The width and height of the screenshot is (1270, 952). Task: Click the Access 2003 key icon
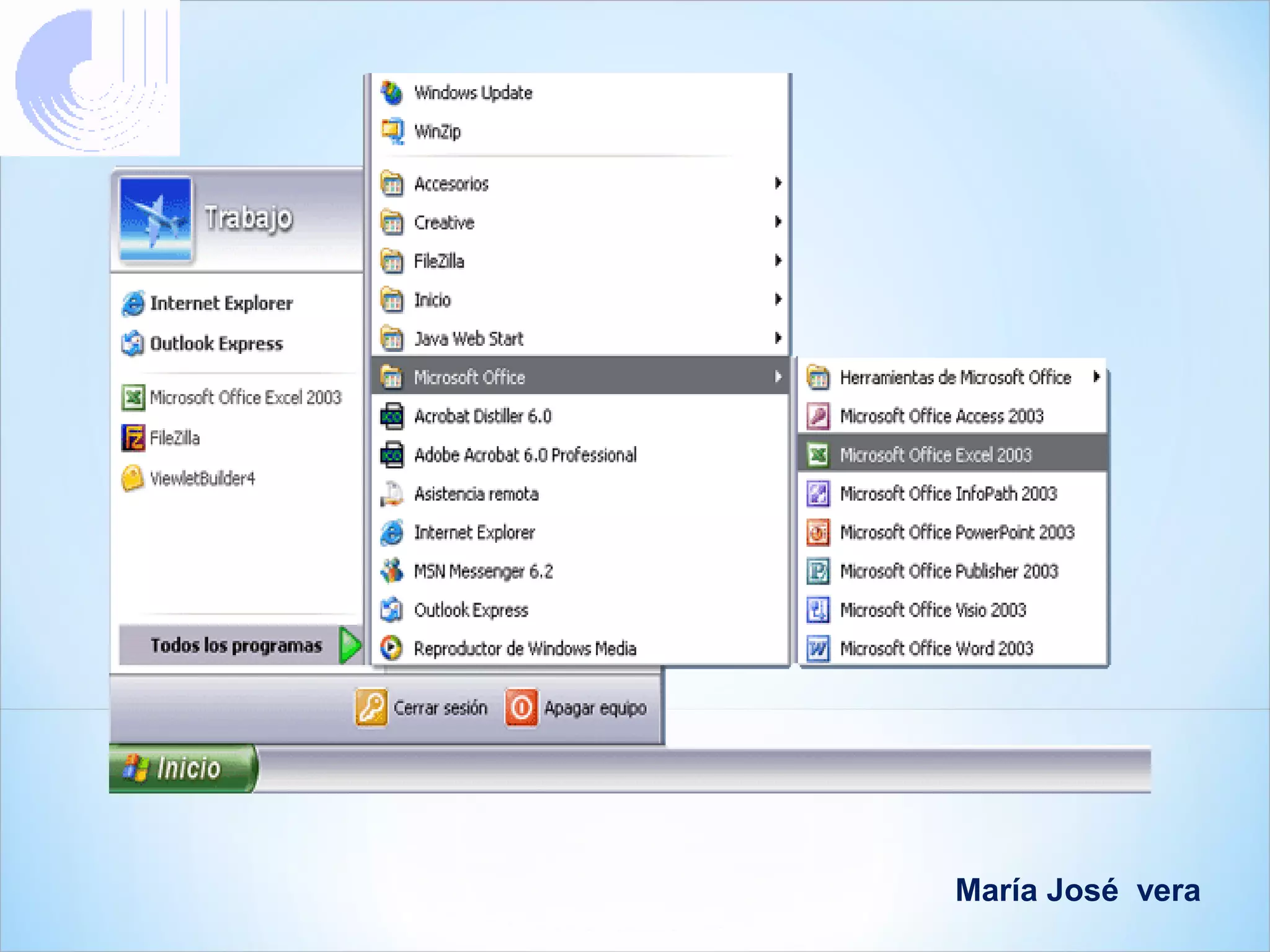(x=818, y=416)
